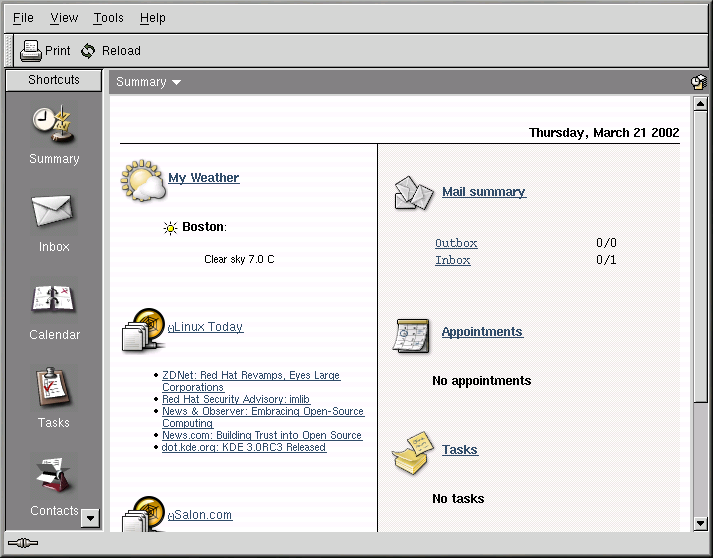Expand the Summary folder dropdown
The image size is (713, 558).
point(177,82)
